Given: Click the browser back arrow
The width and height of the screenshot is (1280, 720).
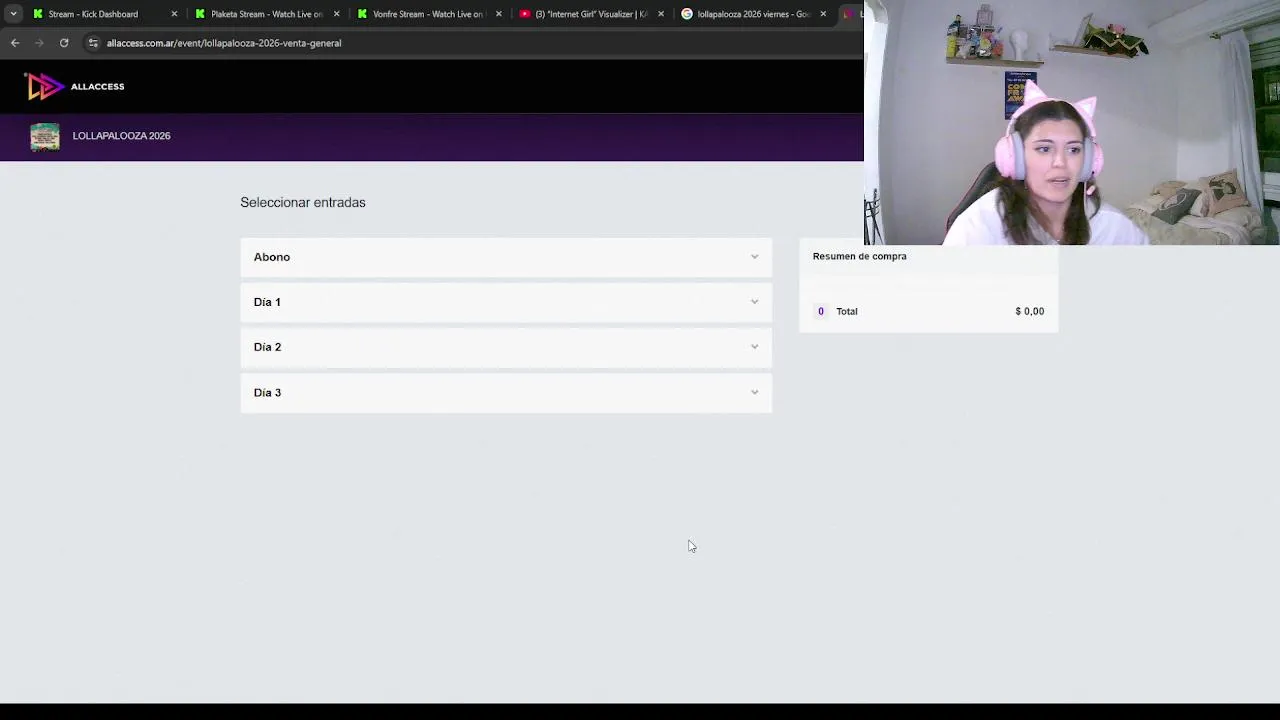Looking at the screenshot, I should tap(15, 43).
